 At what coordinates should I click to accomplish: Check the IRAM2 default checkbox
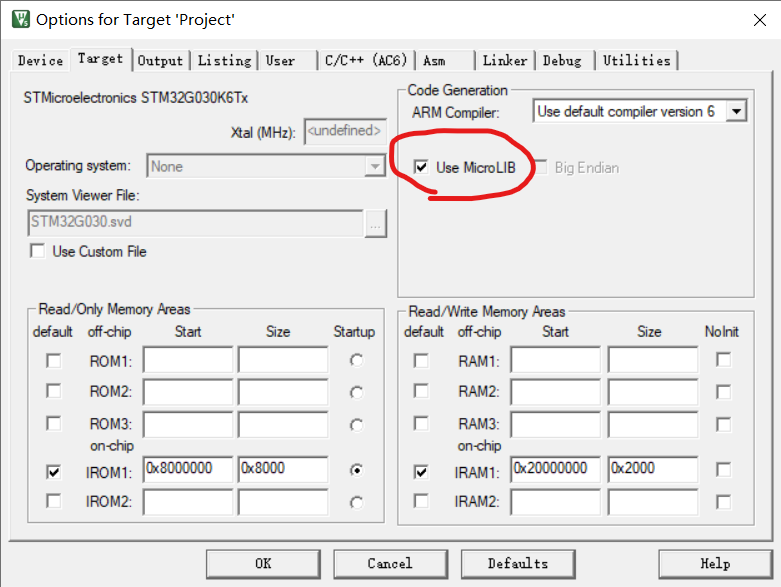(421, 501)
